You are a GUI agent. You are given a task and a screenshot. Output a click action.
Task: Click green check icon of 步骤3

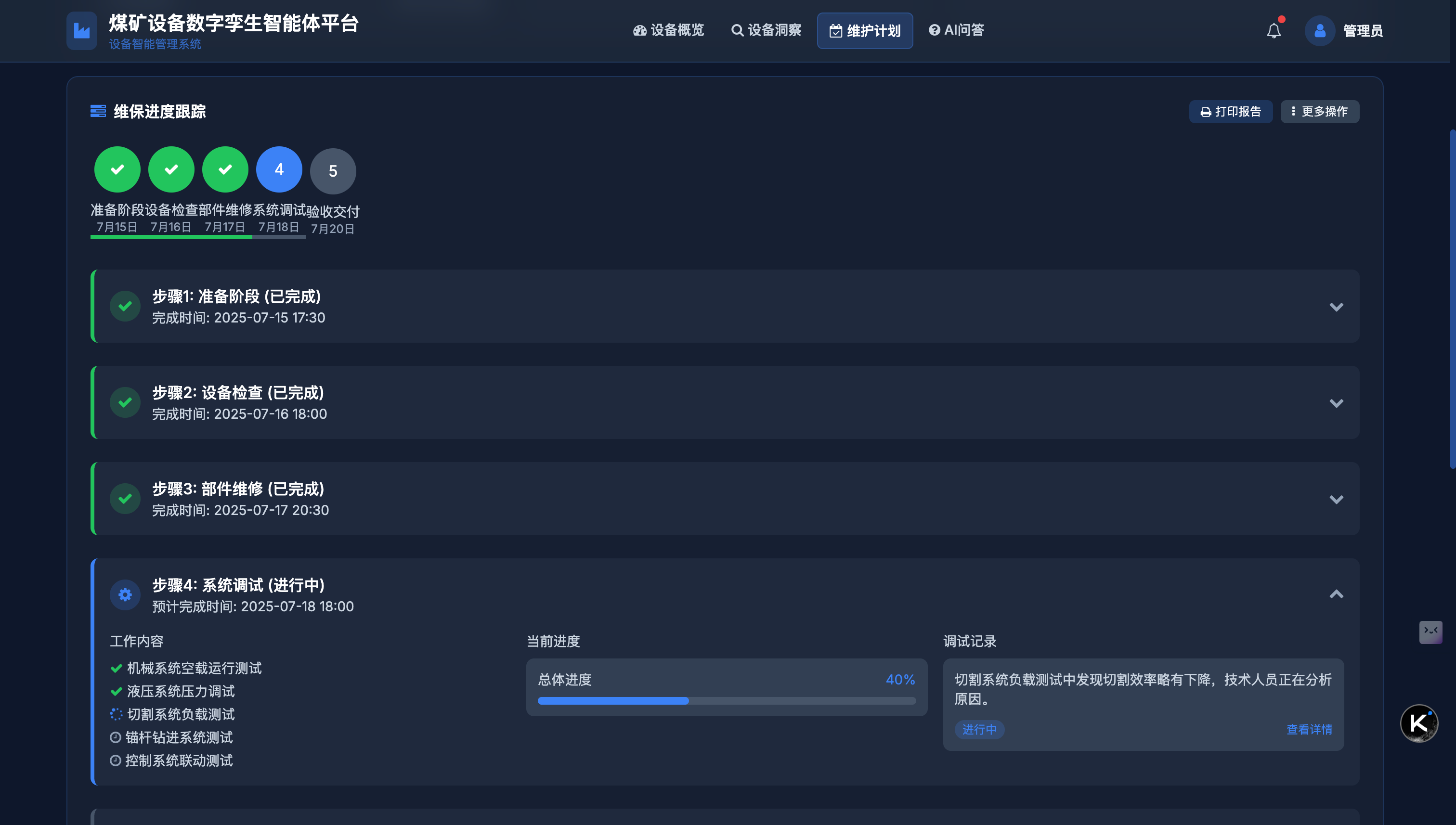pyautogui.click(x=125, y=499)
